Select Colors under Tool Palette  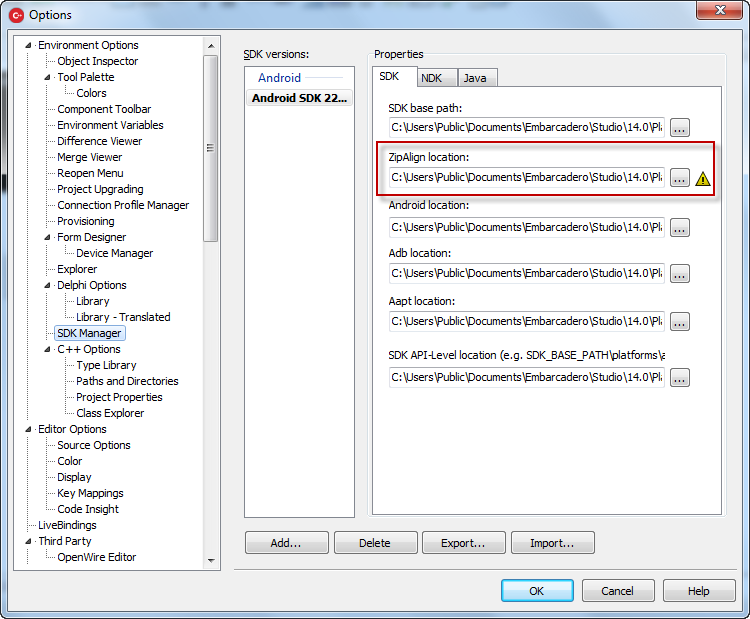tap(91, 93)
